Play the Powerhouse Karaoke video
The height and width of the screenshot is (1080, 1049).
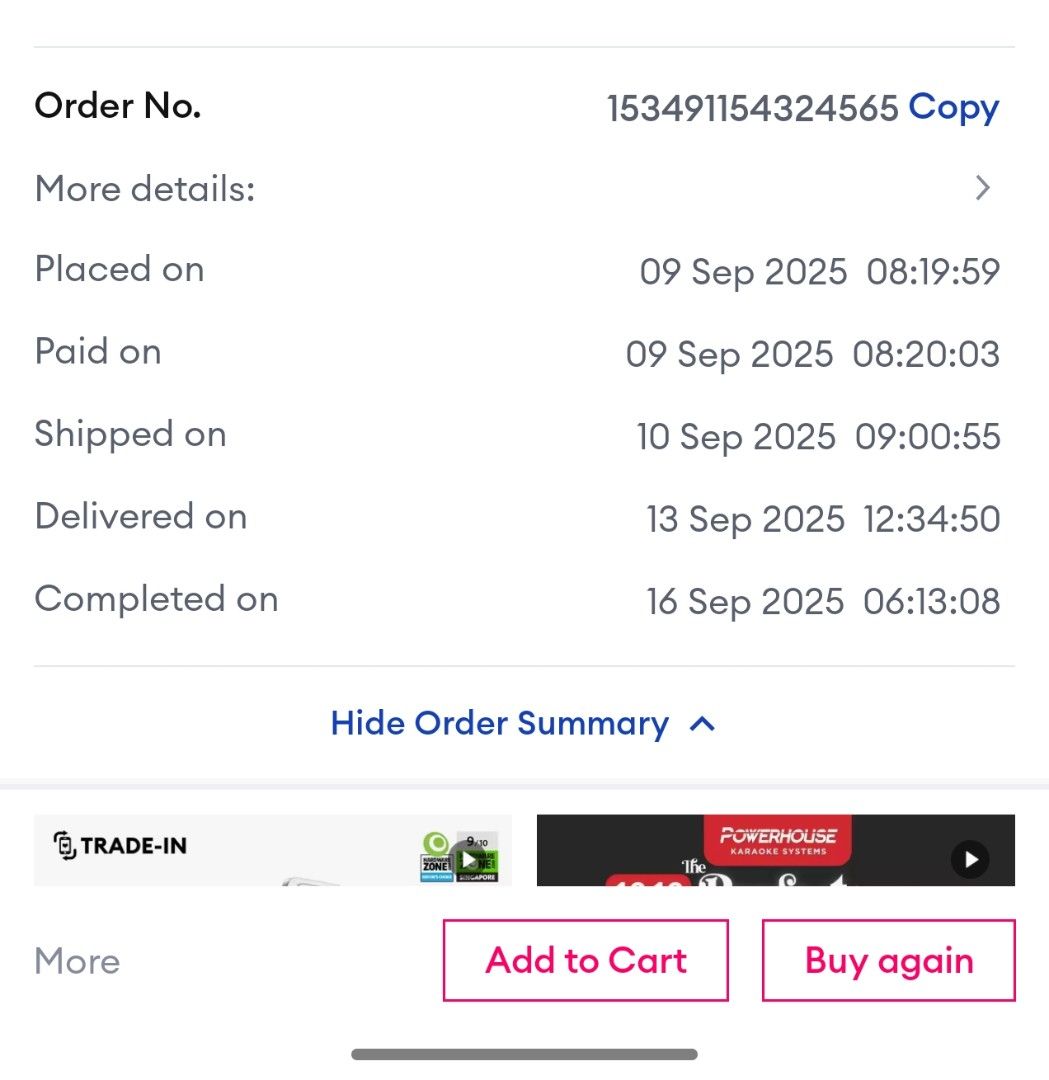click(969, 858)
